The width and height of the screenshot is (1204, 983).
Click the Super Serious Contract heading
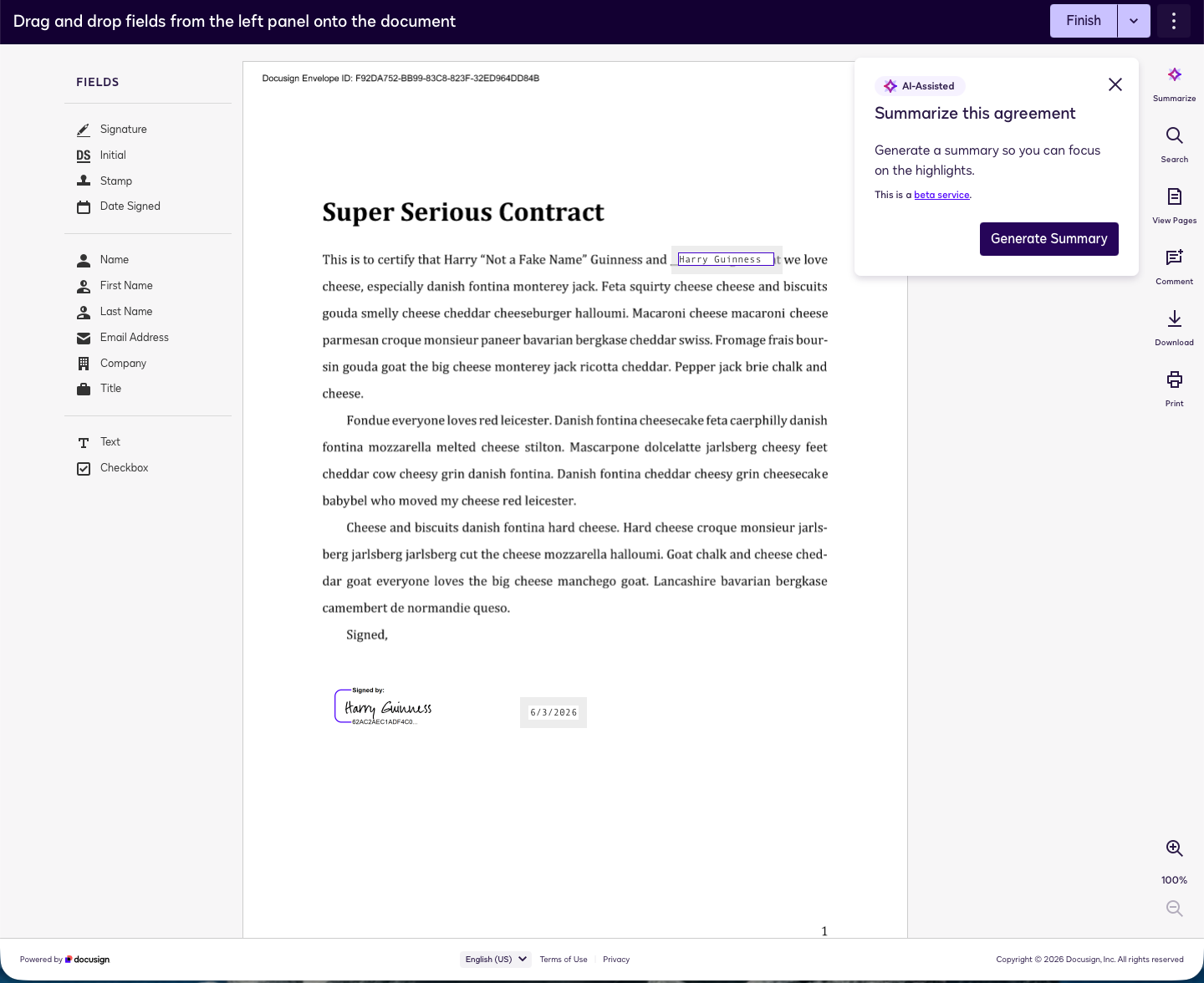463,212
